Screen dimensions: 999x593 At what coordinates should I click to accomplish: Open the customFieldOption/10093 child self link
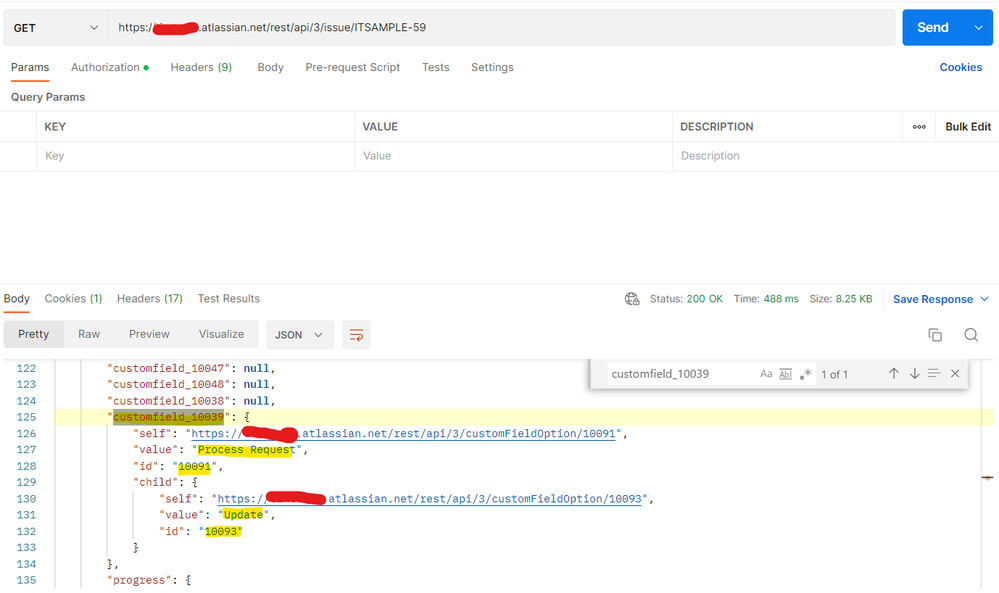tap(429, 499)
